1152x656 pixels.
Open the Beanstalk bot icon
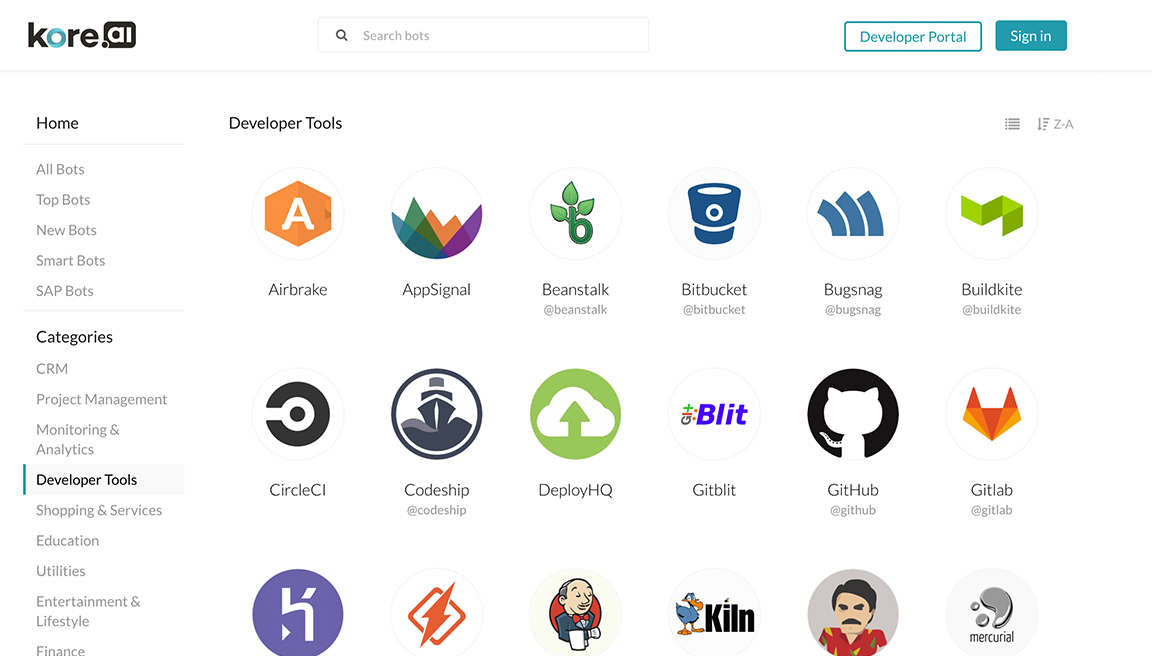click(575, 214)
